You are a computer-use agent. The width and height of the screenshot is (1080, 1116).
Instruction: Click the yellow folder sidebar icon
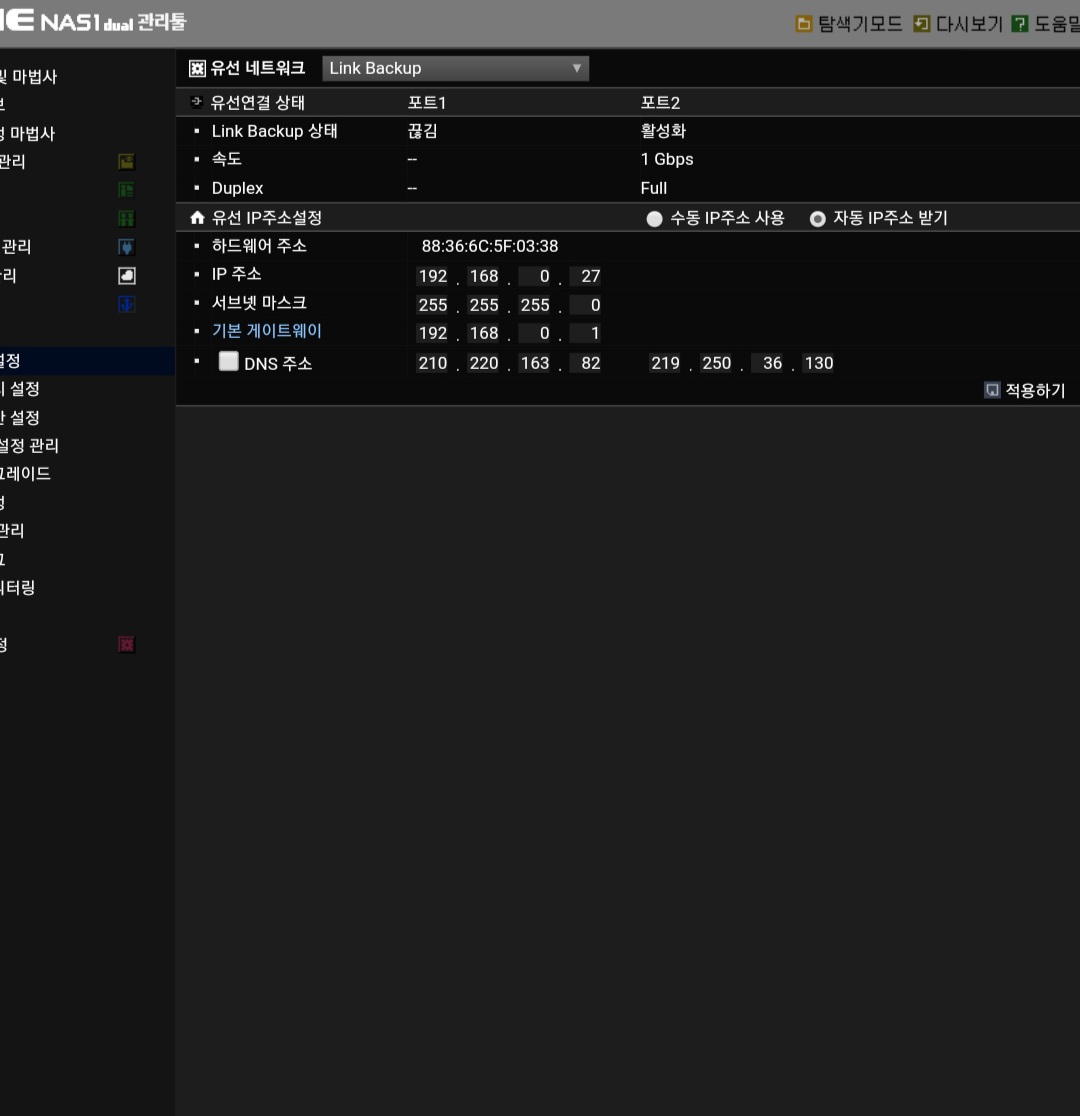point(127,162)
